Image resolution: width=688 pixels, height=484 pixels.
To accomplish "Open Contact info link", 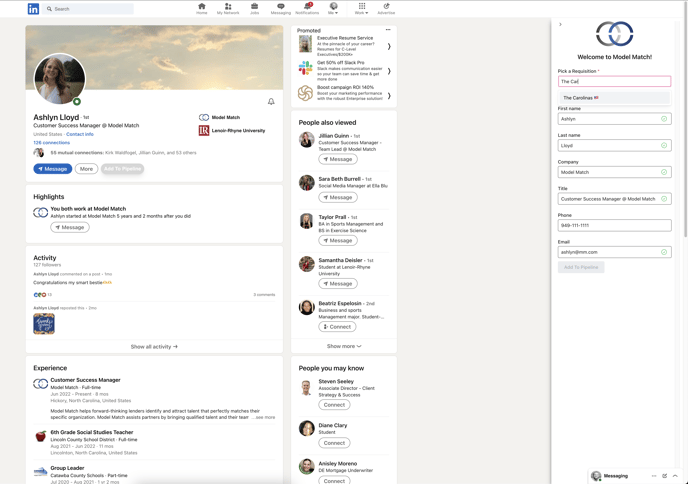I will (80, 134).
